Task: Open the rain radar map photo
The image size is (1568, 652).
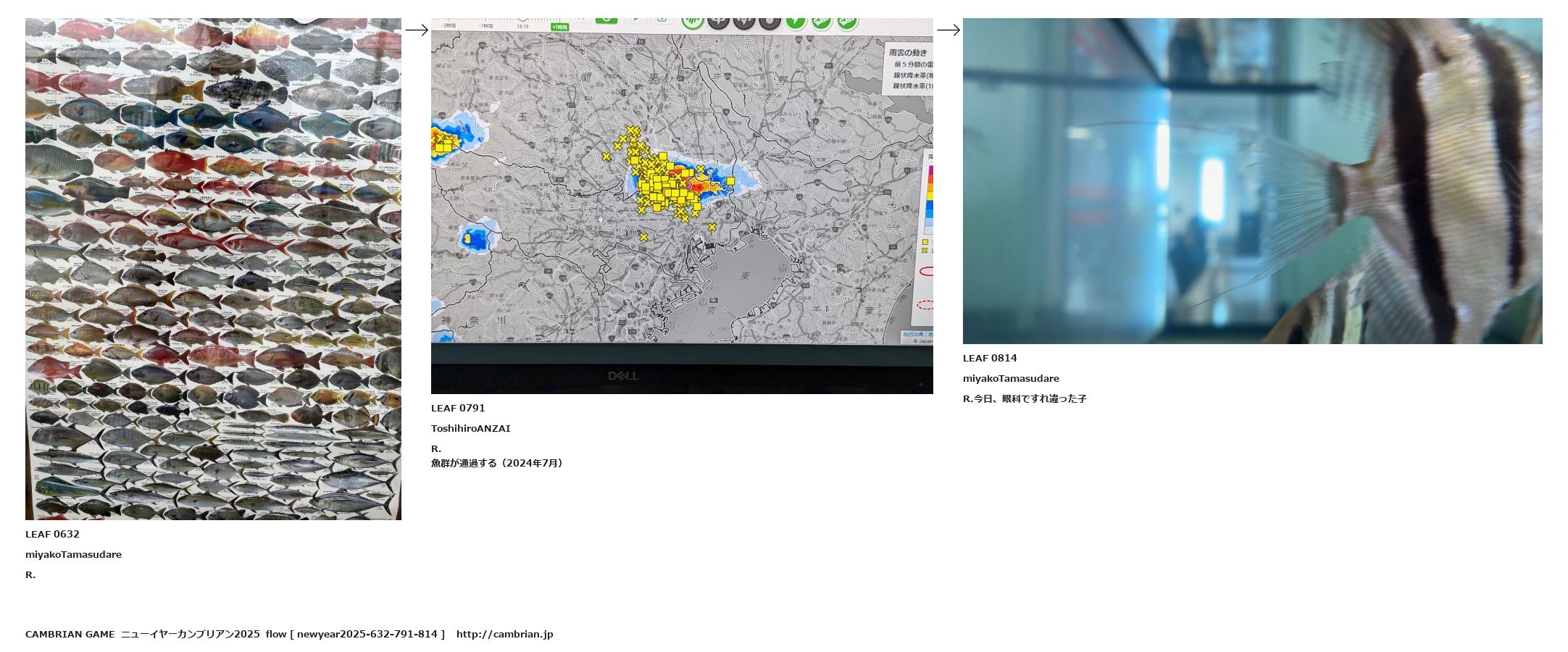Action: tap(681, 206)
